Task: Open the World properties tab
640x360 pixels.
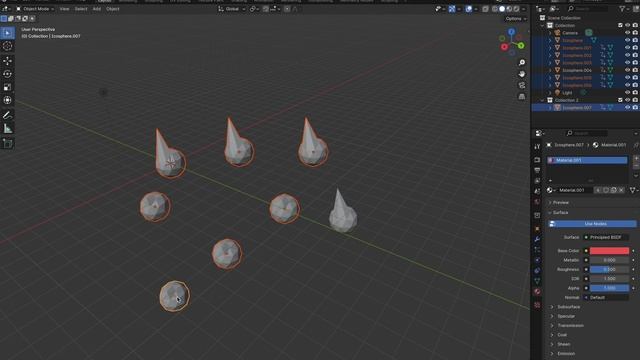Action: 537,202
